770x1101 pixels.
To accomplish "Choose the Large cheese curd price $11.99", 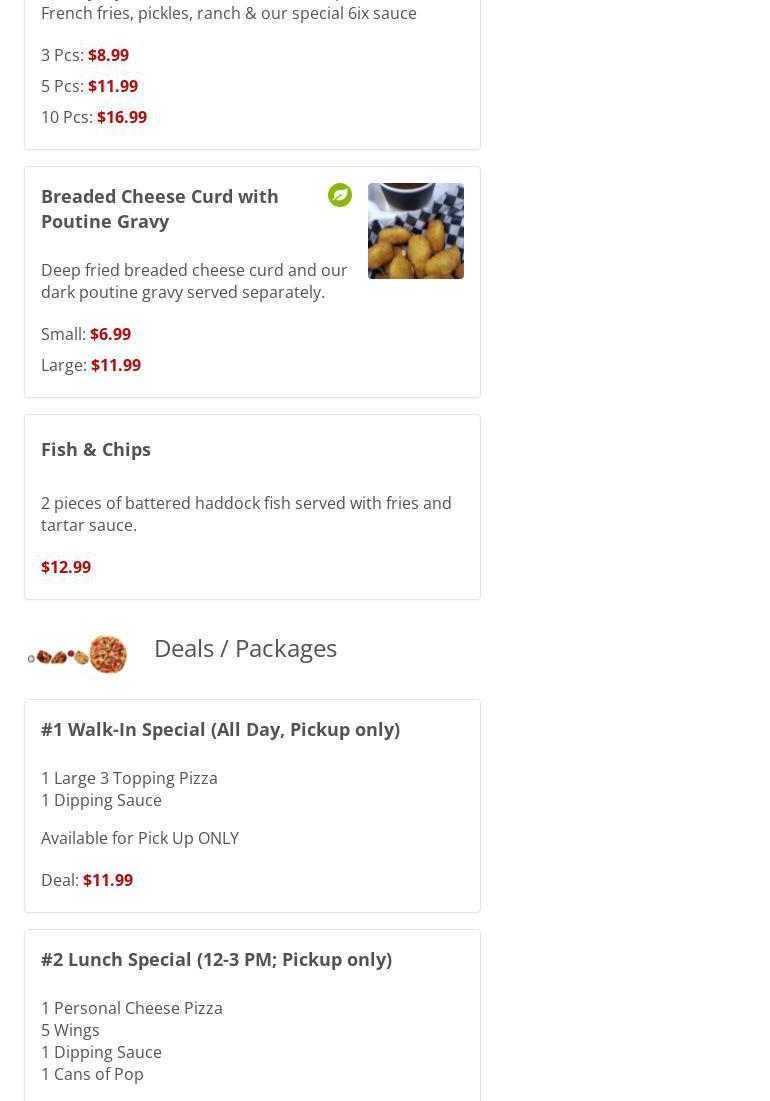I will [x=115, y=365].
